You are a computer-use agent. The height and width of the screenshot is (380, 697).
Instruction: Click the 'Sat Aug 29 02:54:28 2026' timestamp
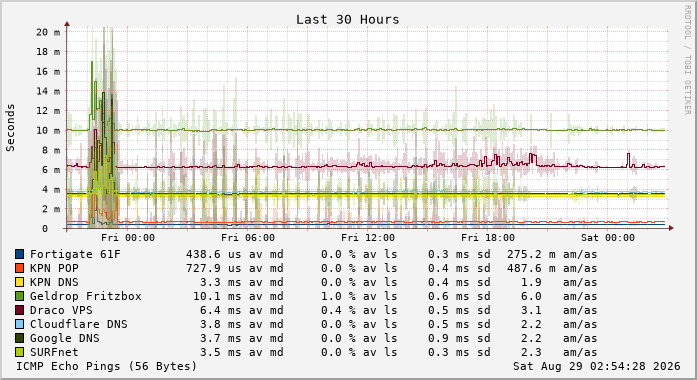[597, 366]
